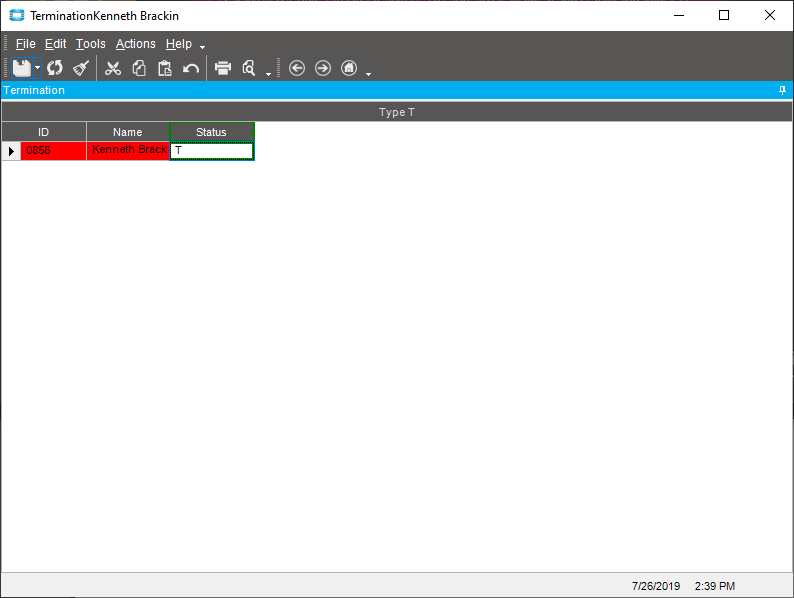Click the Back navigation arrow icon

click(x=297, y=68)
